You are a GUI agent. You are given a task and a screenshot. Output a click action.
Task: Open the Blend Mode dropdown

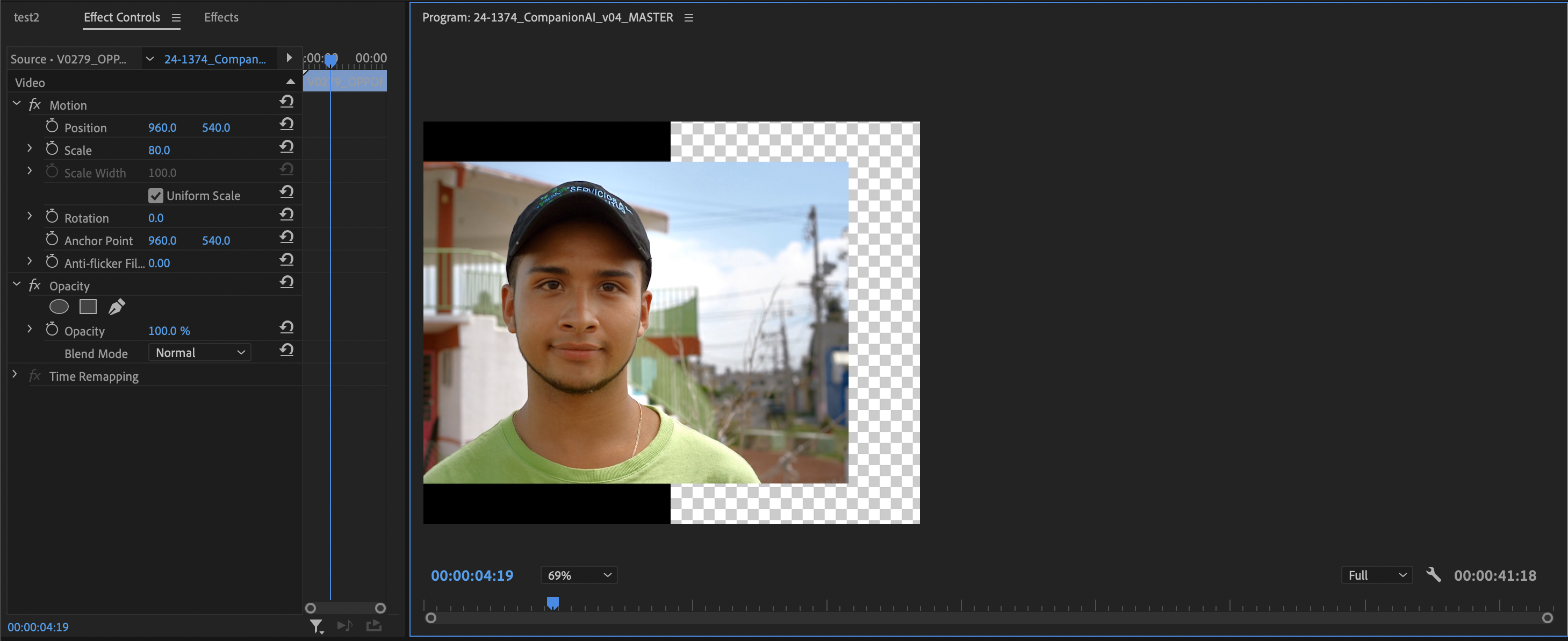tap(199, 352)
